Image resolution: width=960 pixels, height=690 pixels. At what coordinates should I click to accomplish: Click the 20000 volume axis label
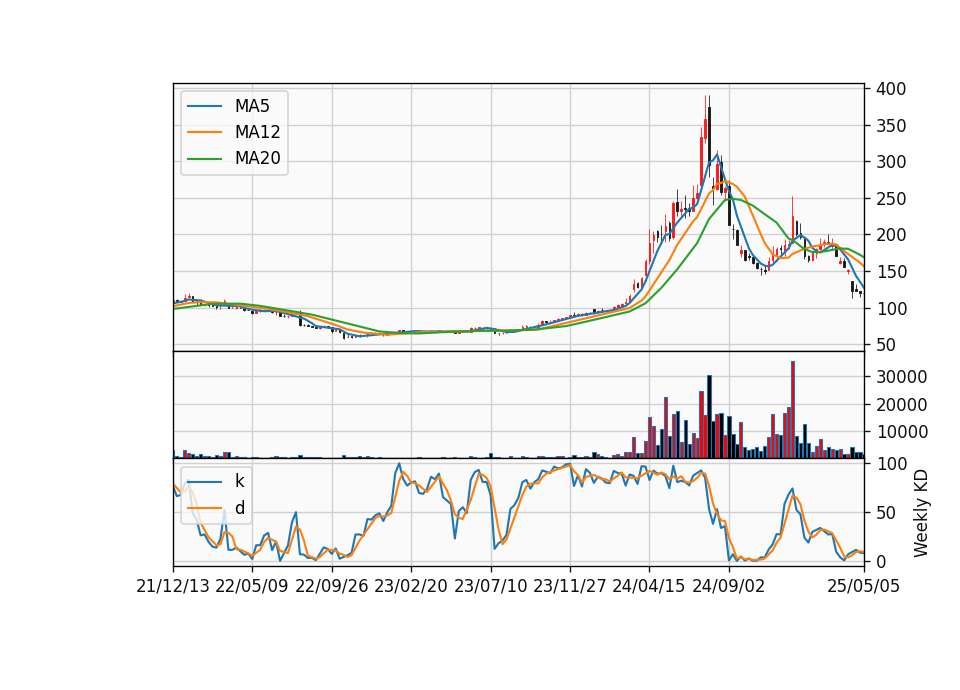coord(901,404)
